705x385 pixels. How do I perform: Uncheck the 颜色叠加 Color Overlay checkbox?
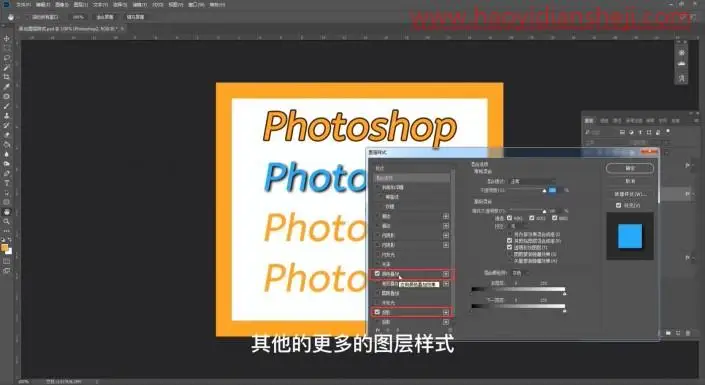pos(377,273)
